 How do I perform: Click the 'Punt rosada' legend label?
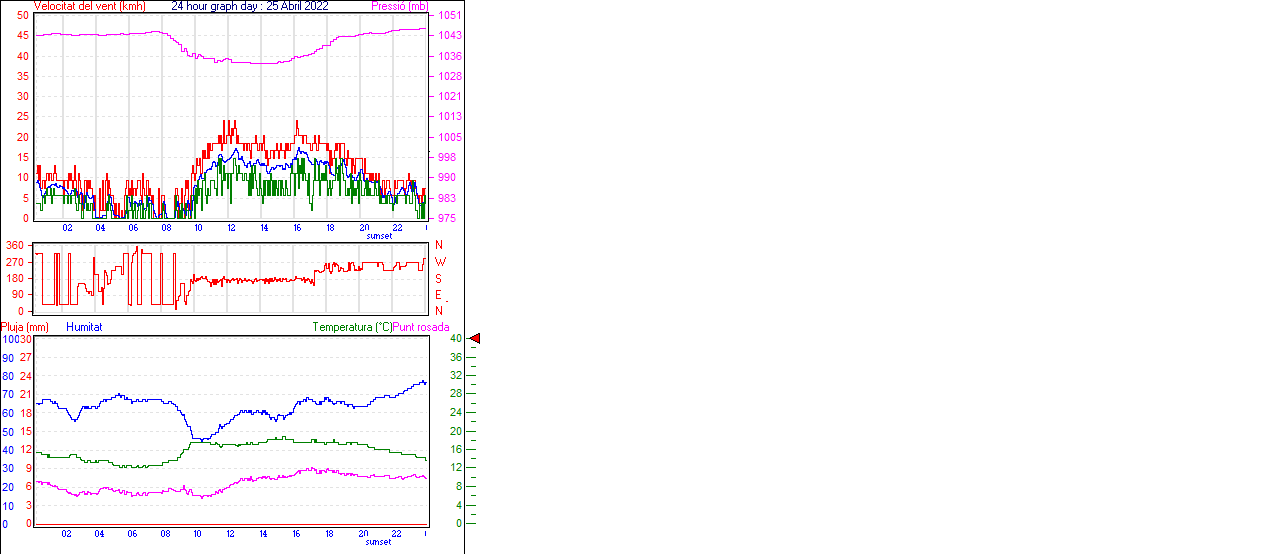pos(421,327)
